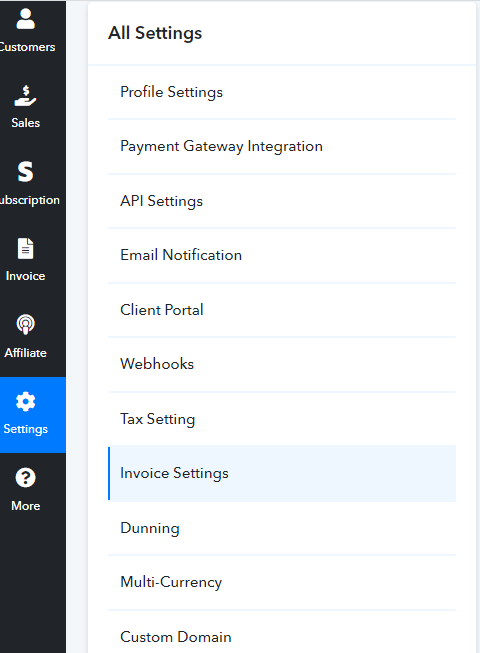480x653 pixels.
Task: Select highlighted Invoice Settings item
Action: tap(282, 474)
